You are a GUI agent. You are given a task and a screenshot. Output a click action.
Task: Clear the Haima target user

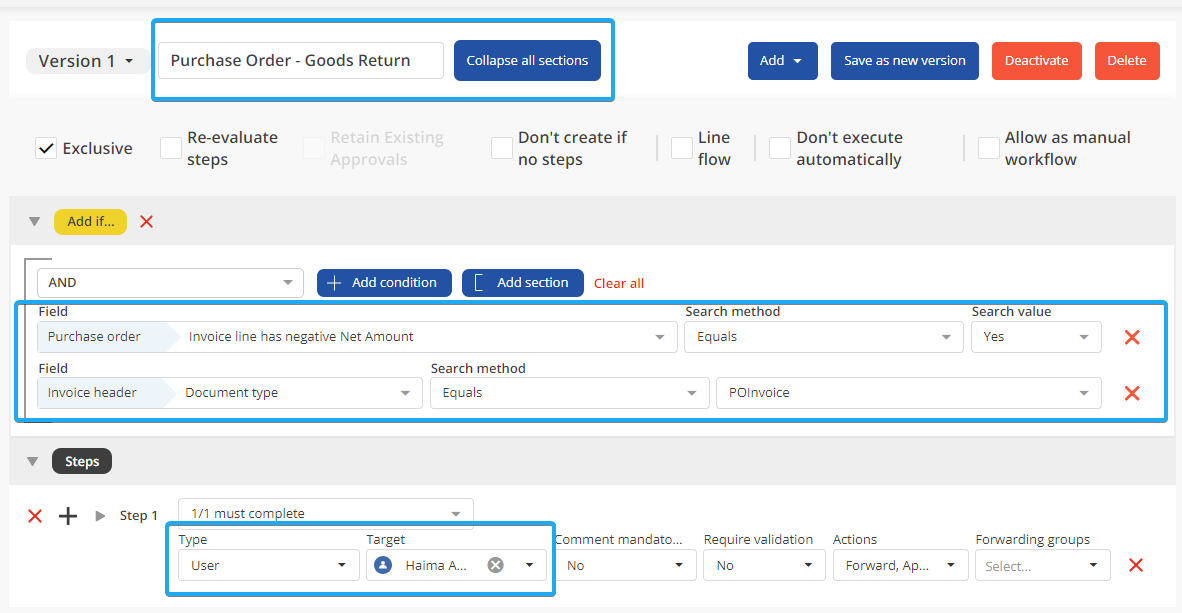pos(495,565)
